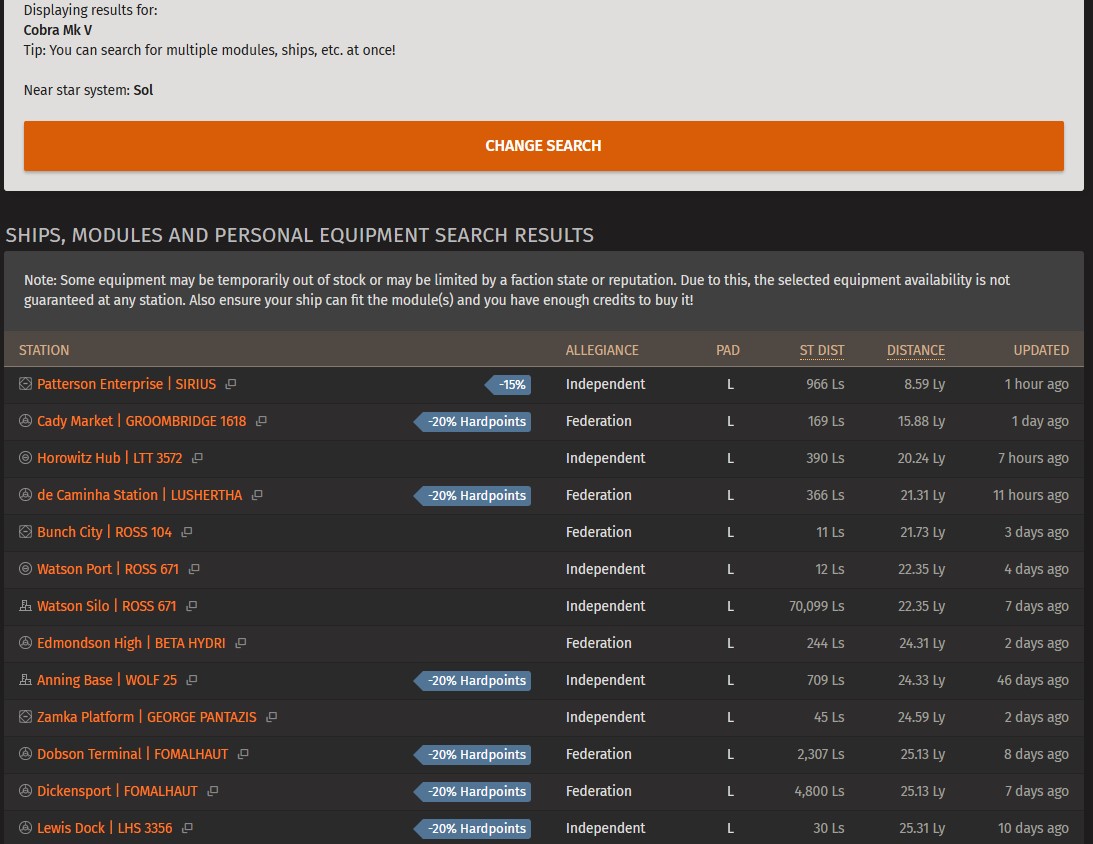Click copy icon next to Patterson Enterprise
Image resolution: width=1093 pixels, height=844 pixels.
(231, 384)
